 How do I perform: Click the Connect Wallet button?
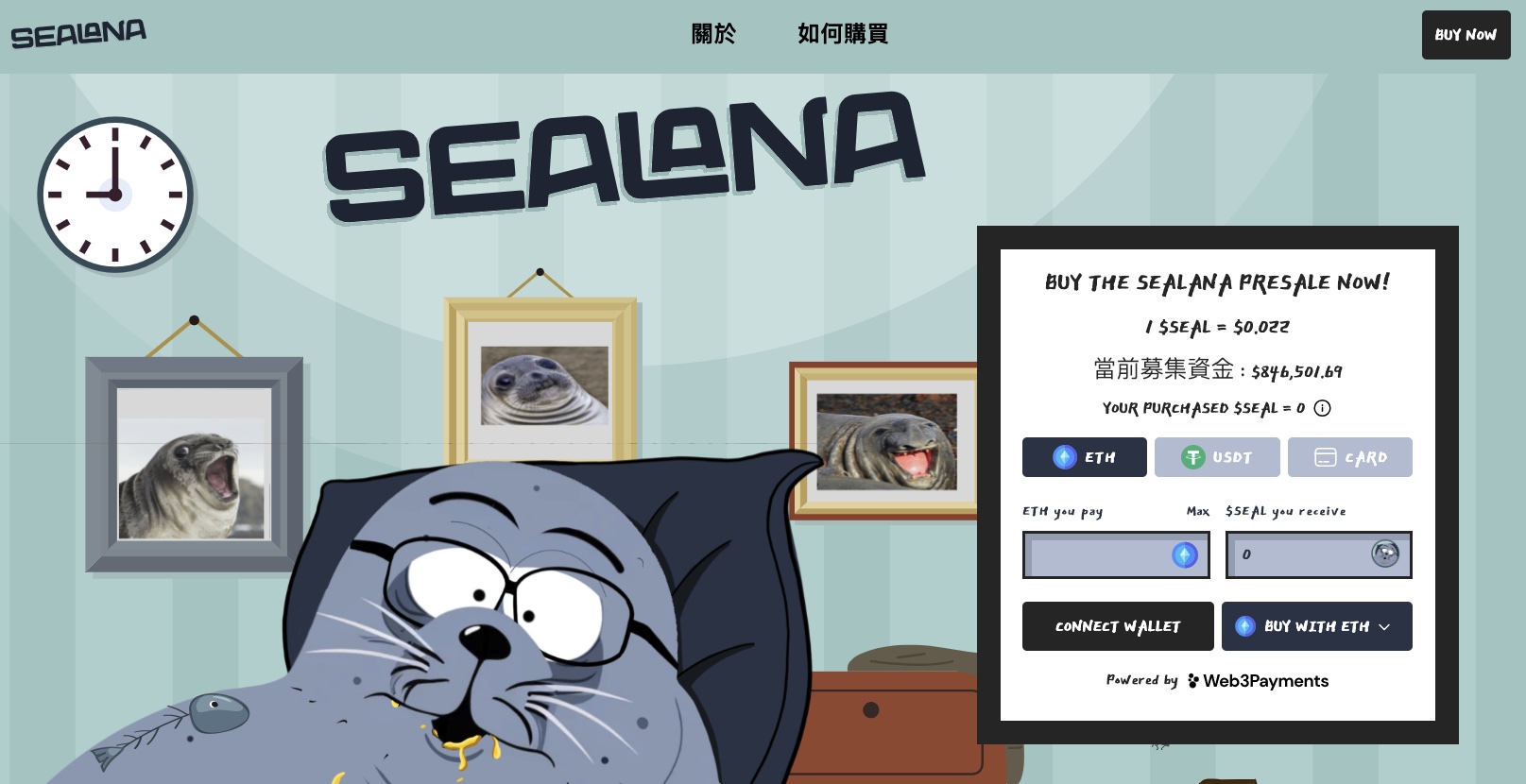click(1118, 626)
